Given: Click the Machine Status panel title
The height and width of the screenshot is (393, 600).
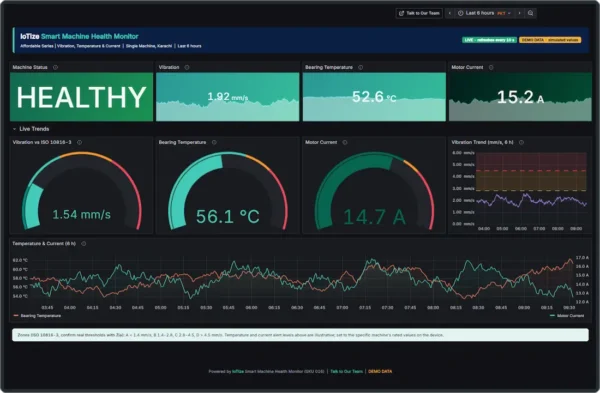Looking at the screenshot, I should 30,67.
